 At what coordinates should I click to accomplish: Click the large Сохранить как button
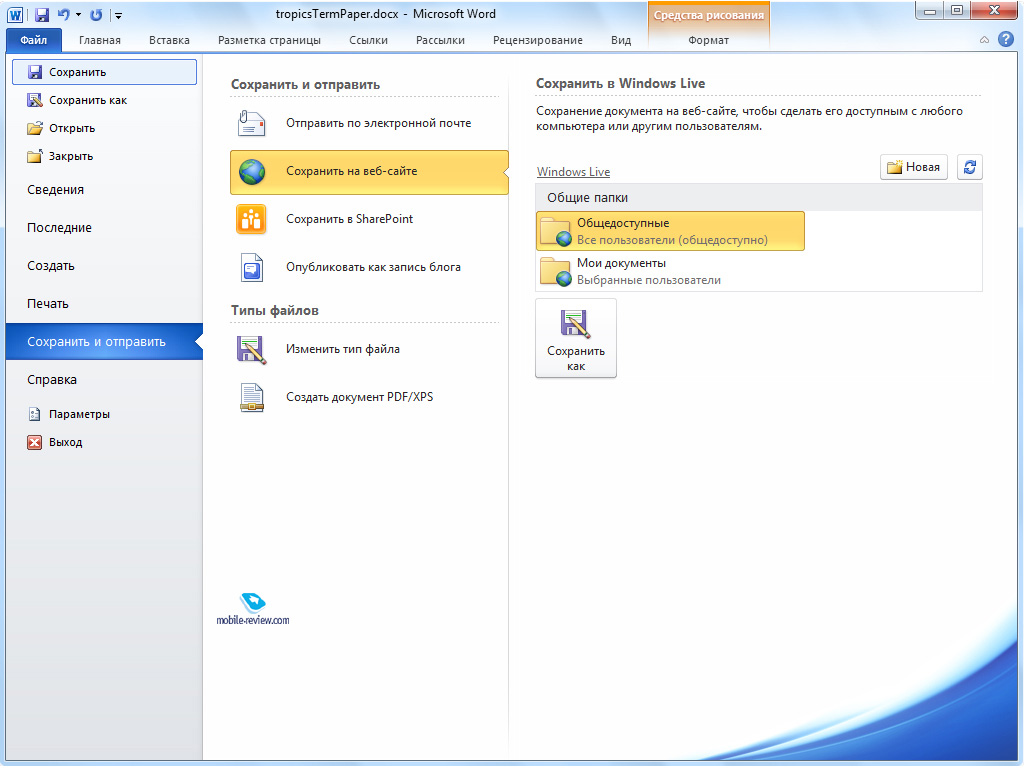(x=576, y=338)
